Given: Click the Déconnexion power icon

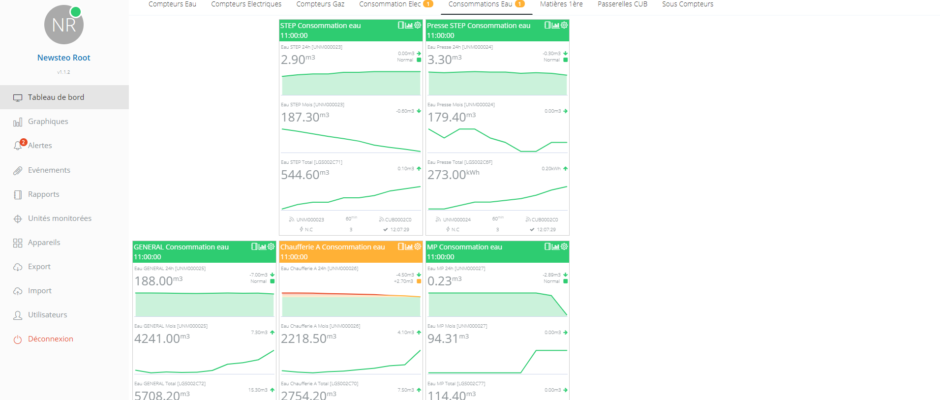Looking at the screenshot, I should coord(17,339).
